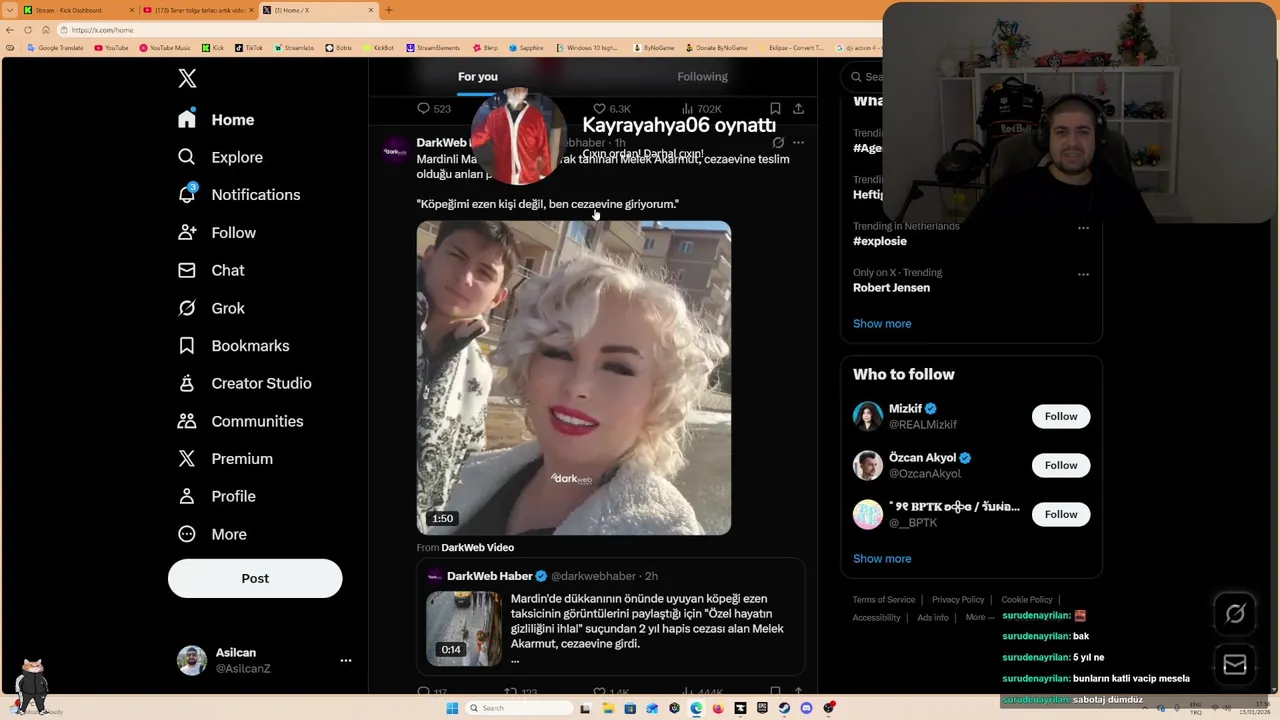Open Communities in the sidebar
This screenshot has height=720, width=1280.
[240, 421]
